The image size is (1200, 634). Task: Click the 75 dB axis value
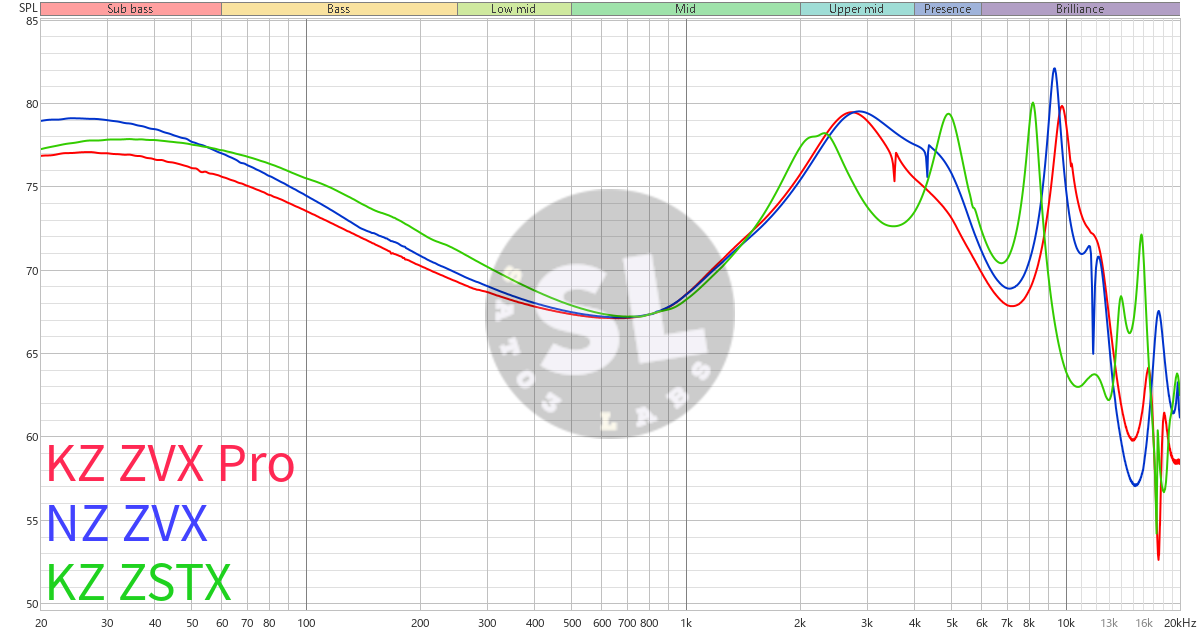coord(31,187)
